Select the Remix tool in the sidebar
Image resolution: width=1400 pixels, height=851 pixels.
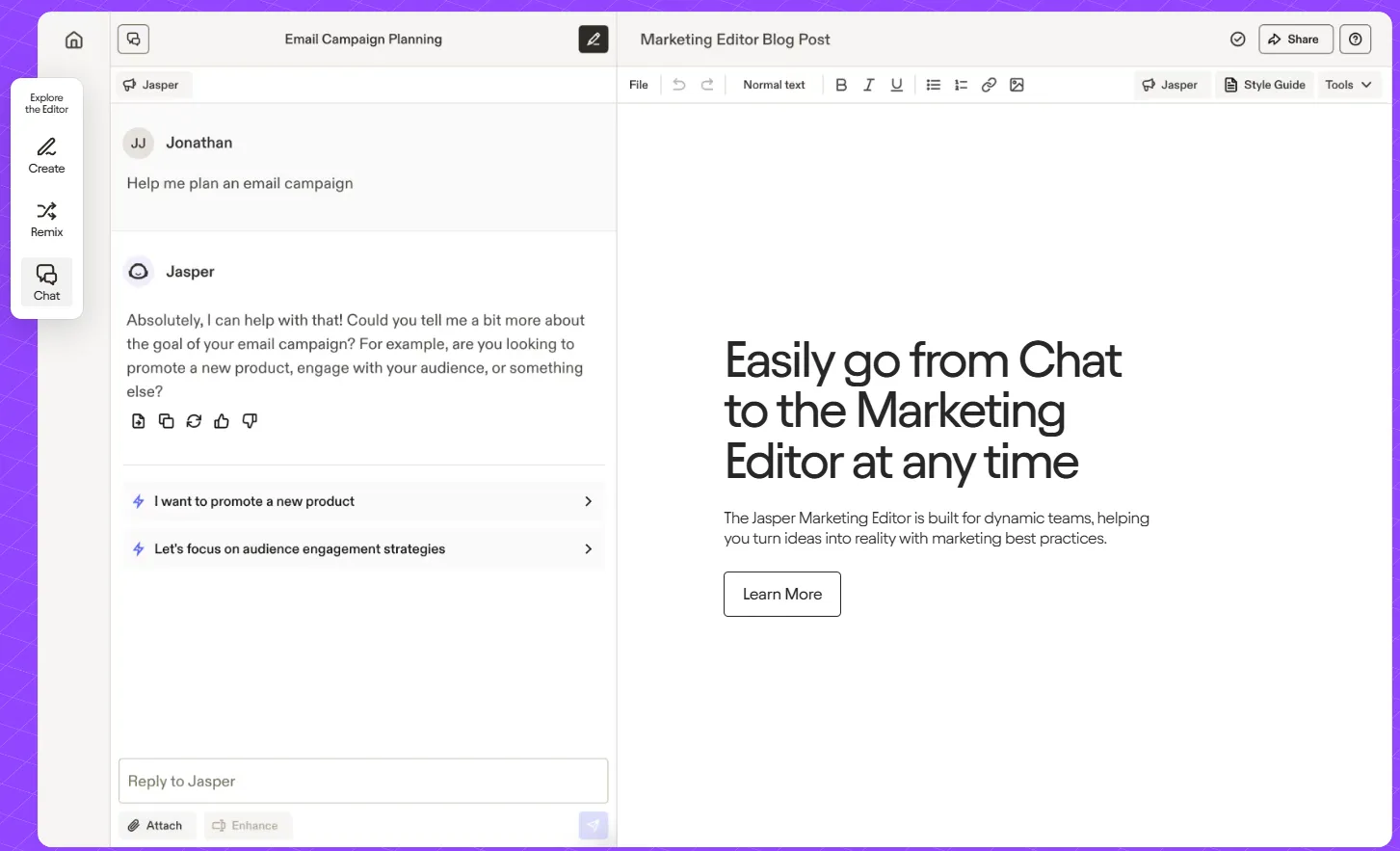point(46,219)
